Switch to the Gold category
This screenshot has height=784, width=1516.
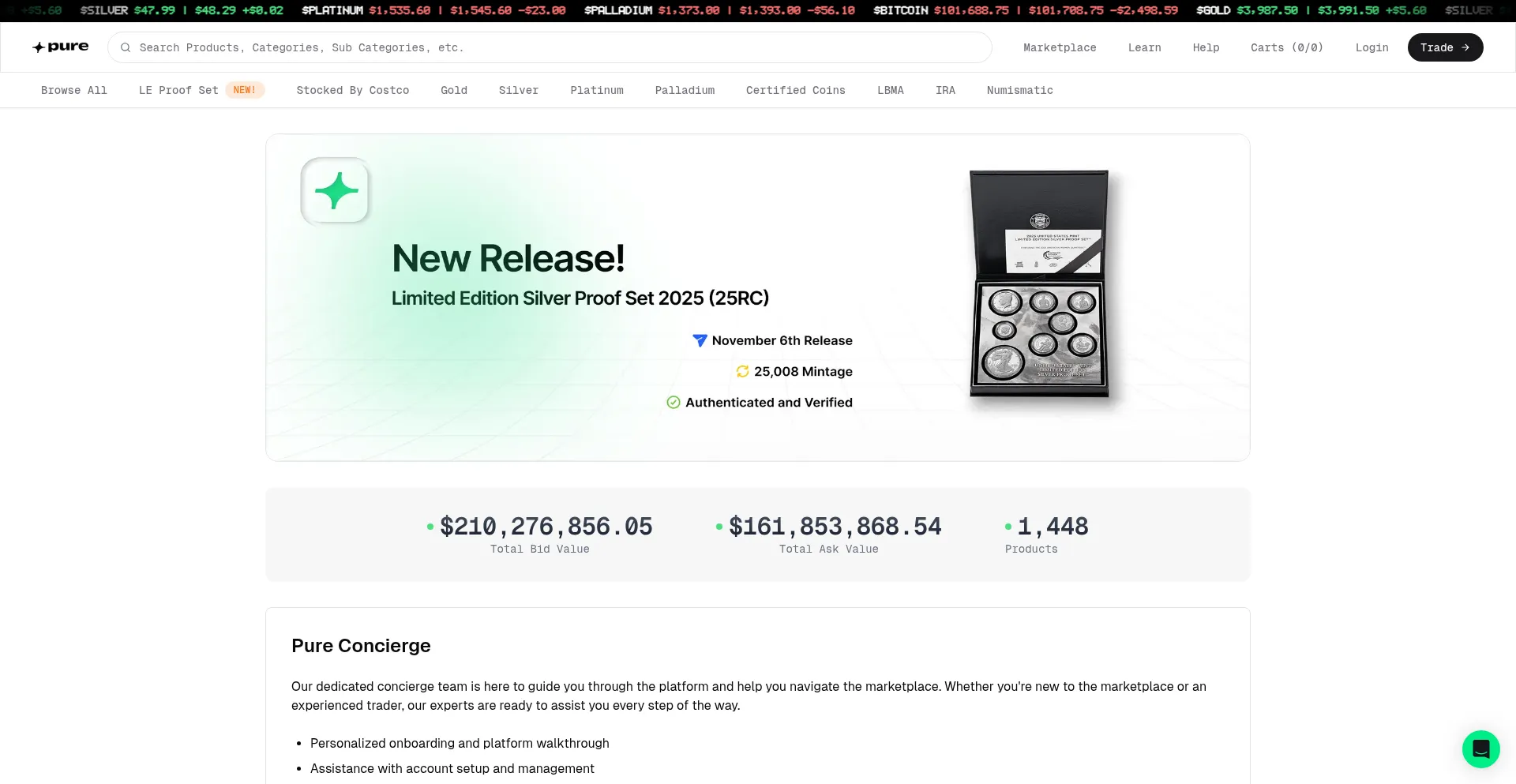tap(454, 90)
